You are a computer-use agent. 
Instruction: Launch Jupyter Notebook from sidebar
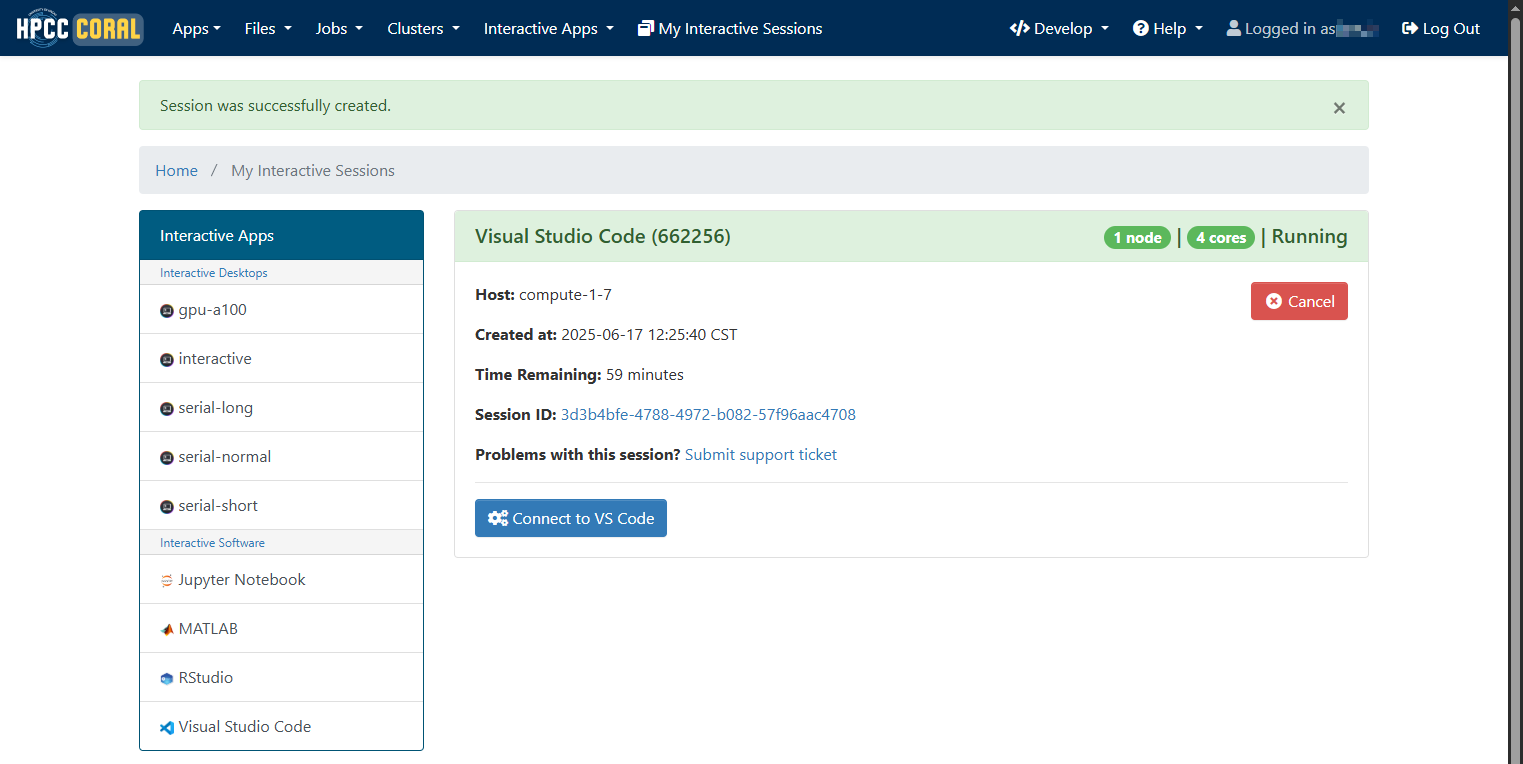pos(281,580)
